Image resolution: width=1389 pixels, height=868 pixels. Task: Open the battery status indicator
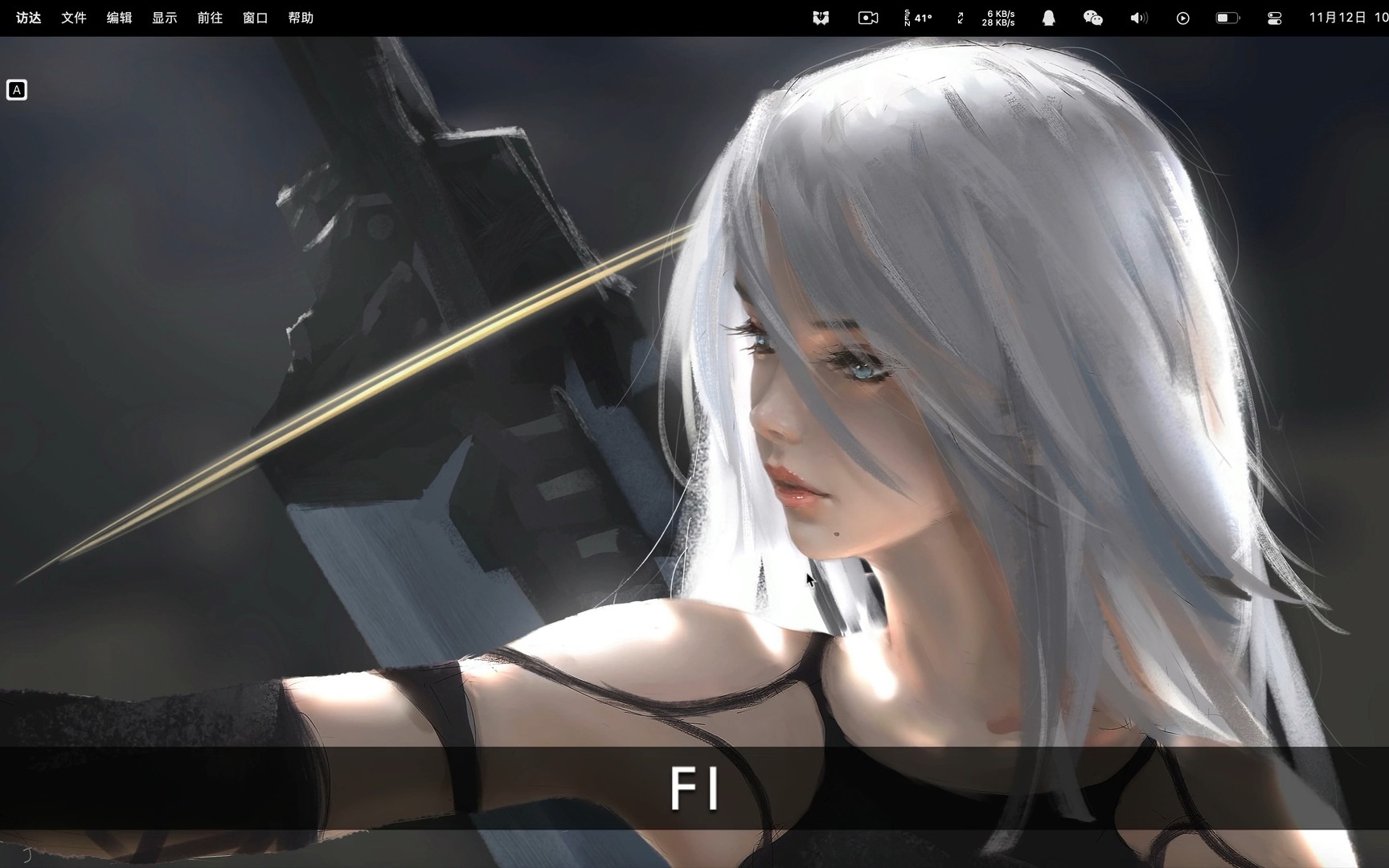tap(1227, 18)
